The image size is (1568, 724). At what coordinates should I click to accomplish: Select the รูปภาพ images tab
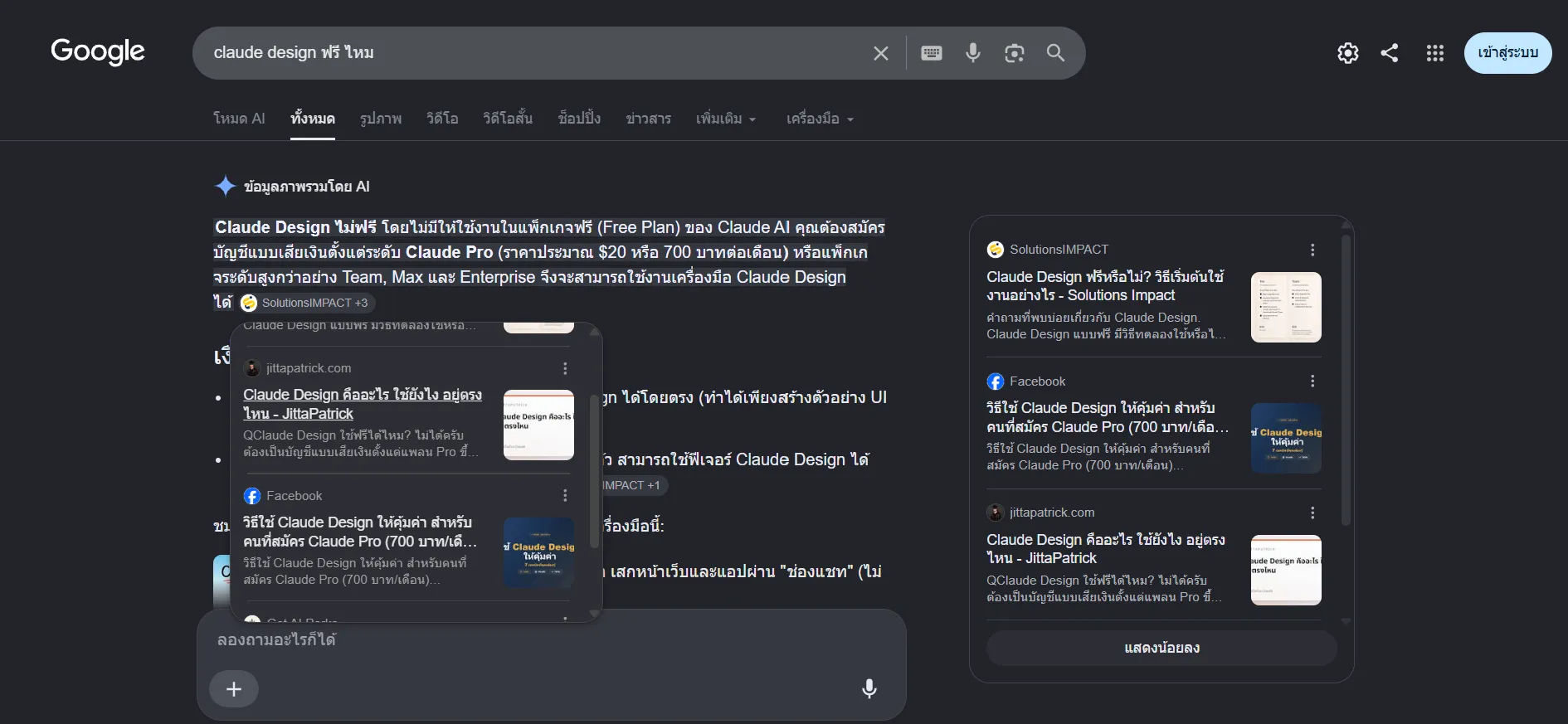[381, 119]
